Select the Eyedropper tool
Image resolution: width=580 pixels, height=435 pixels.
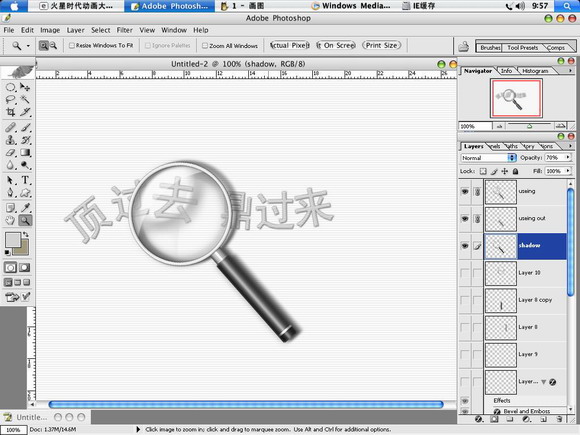25,208
